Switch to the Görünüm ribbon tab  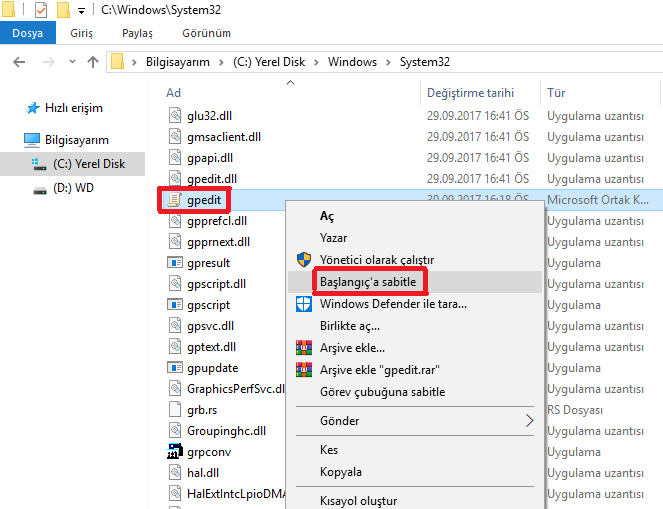click(x=206, y=33)
